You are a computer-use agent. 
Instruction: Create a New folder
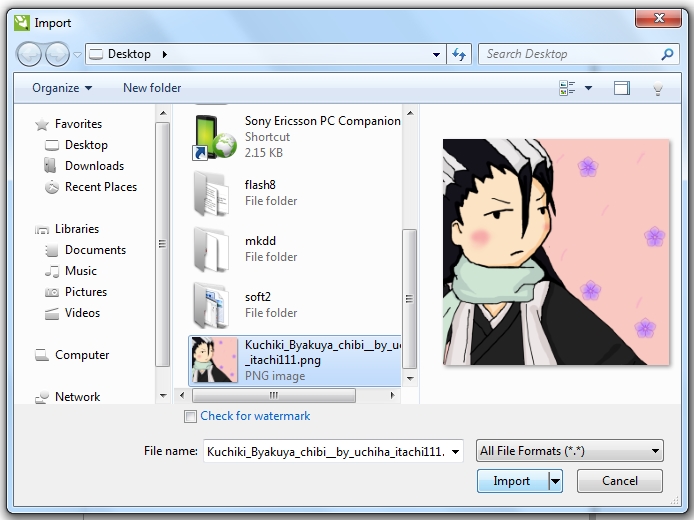click(152, 88)
